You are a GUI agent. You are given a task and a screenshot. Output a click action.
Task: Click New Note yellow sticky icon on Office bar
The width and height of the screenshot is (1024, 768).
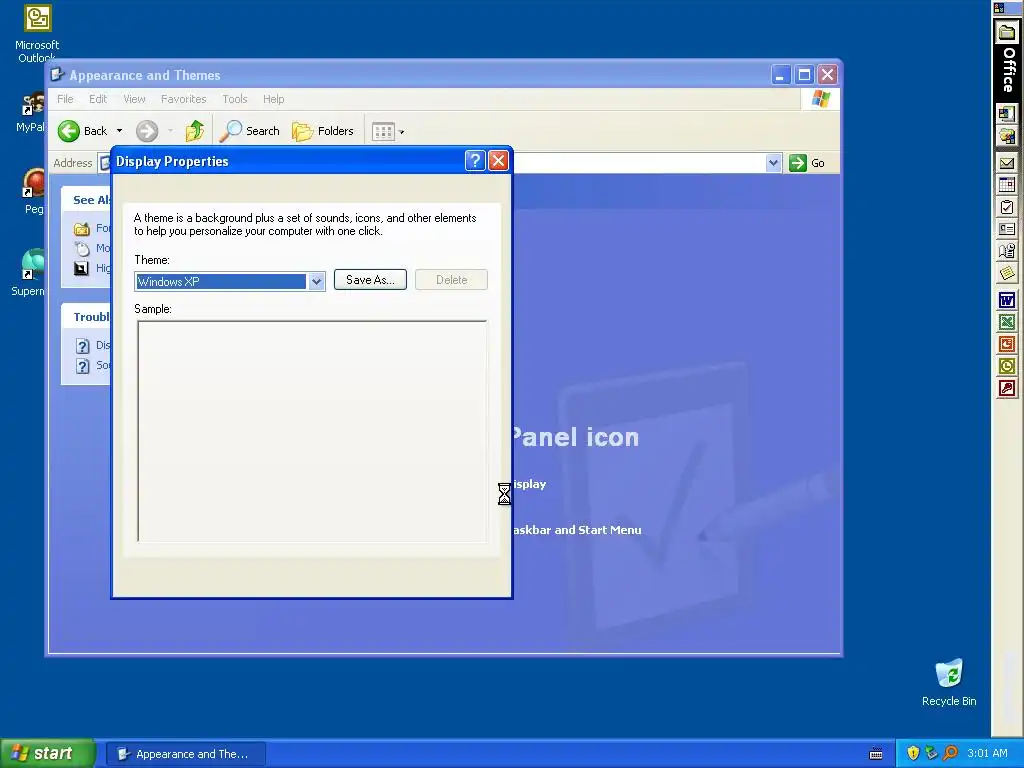tap(1007, 273)
